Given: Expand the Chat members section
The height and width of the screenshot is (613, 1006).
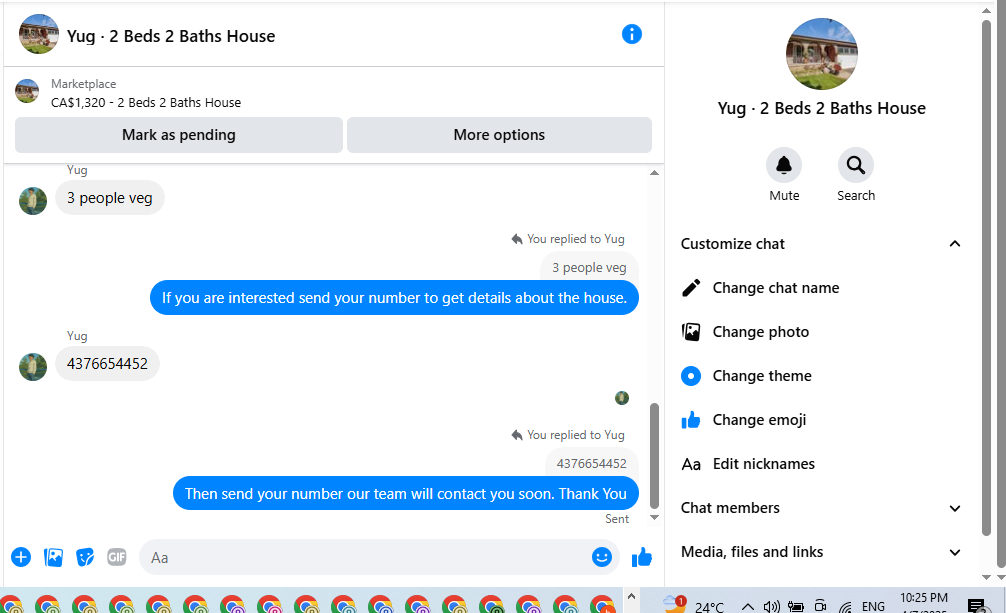Looking at the screenshot, I should (955, 508).
